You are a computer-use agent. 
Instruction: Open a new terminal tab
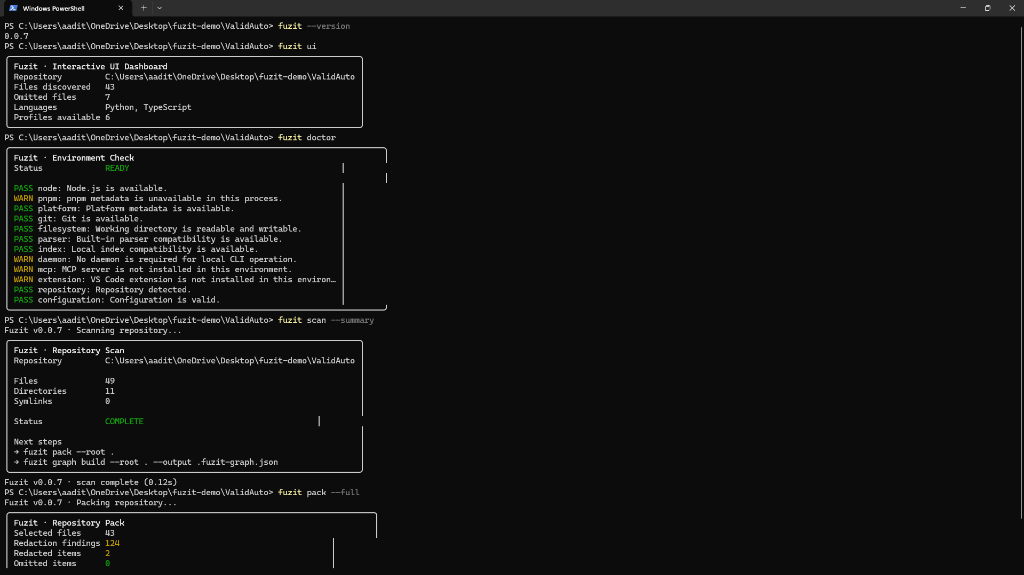tap(144, 8)
